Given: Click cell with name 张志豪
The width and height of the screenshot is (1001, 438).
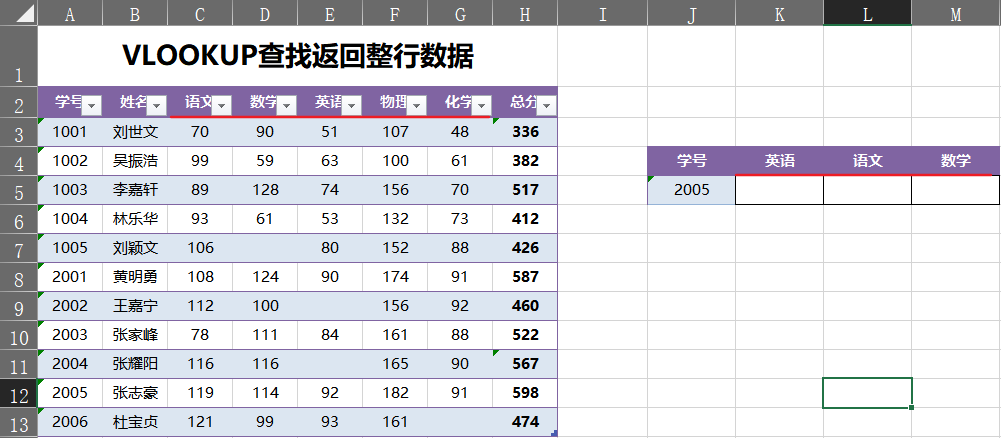Looking at the screenshot, I should 135,393.
